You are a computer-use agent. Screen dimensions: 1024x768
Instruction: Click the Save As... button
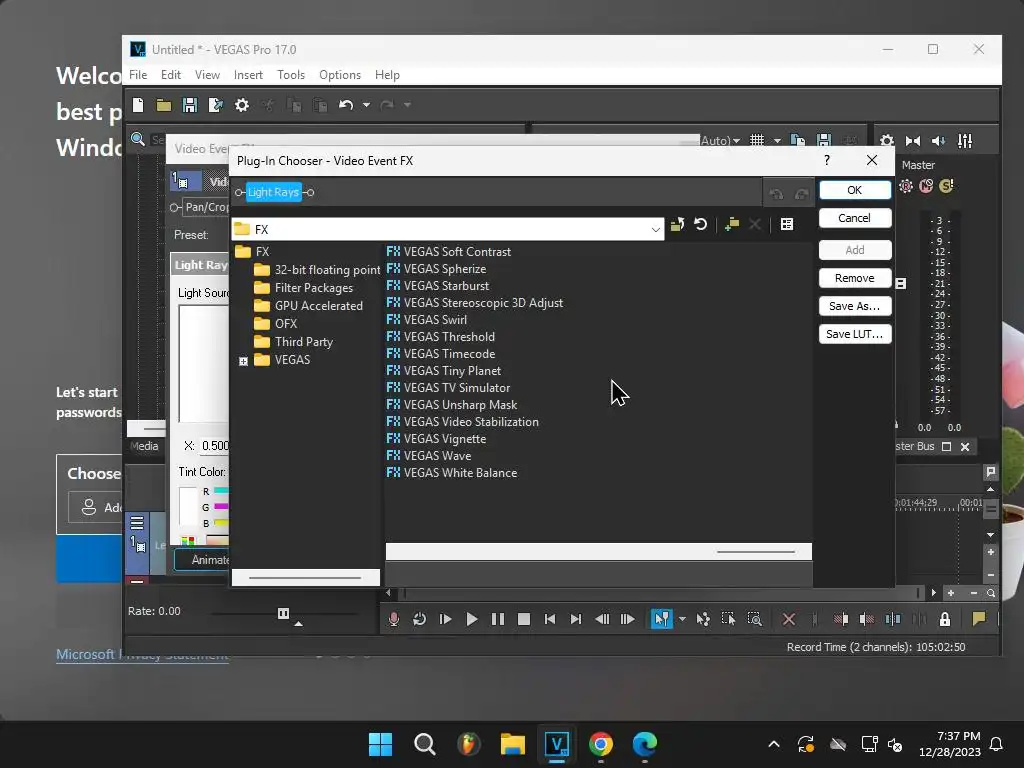click(854, 306)
